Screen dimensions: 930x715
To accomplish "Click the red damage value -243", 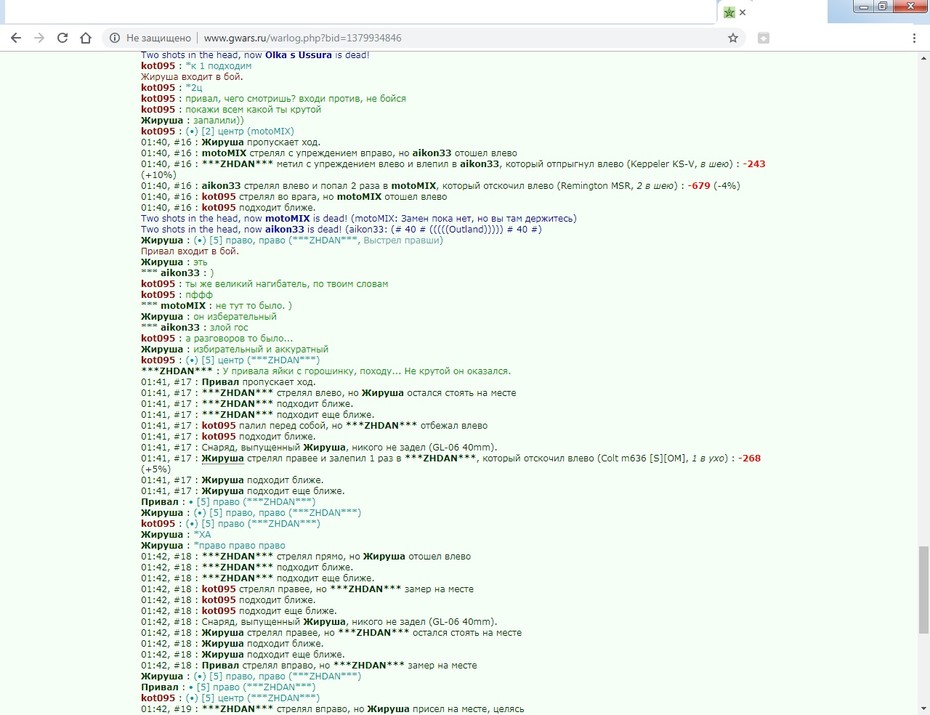I will 754,164.
